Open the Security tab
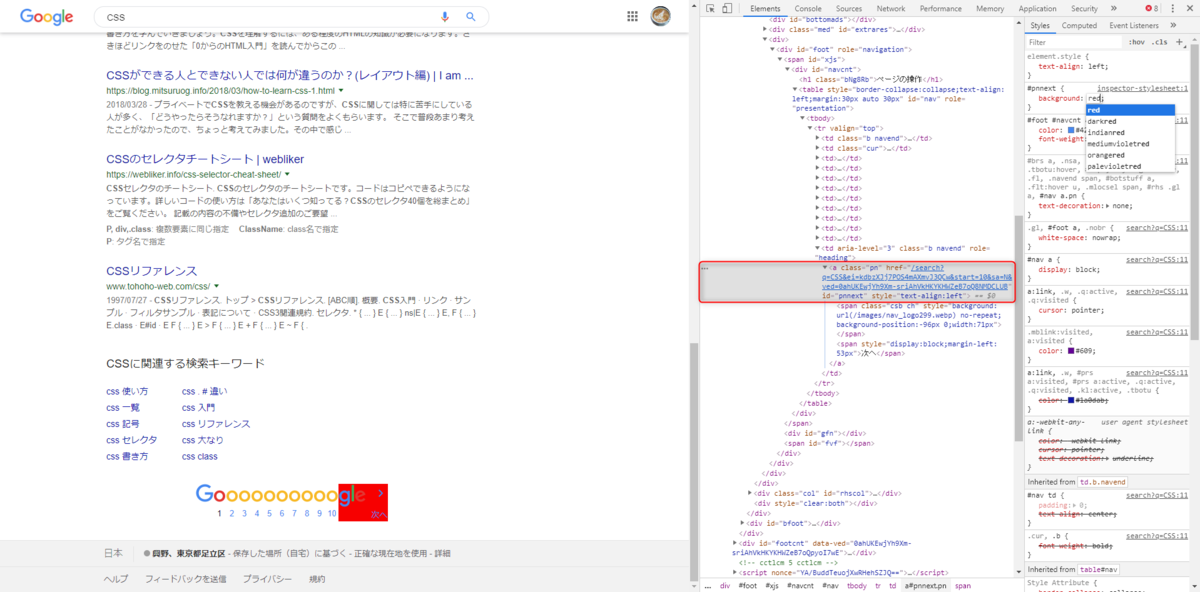The width and height of the screenshot is (1200, 592). point(1084,8)
